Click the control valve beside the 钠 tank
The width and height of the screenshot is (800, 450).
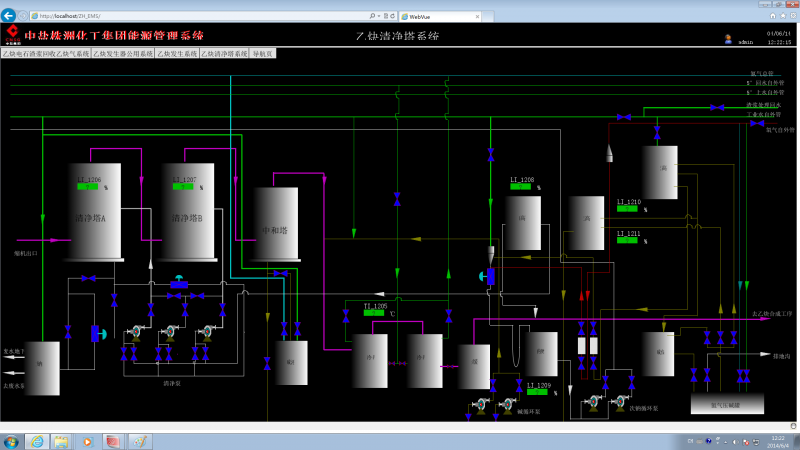(98, 334)
